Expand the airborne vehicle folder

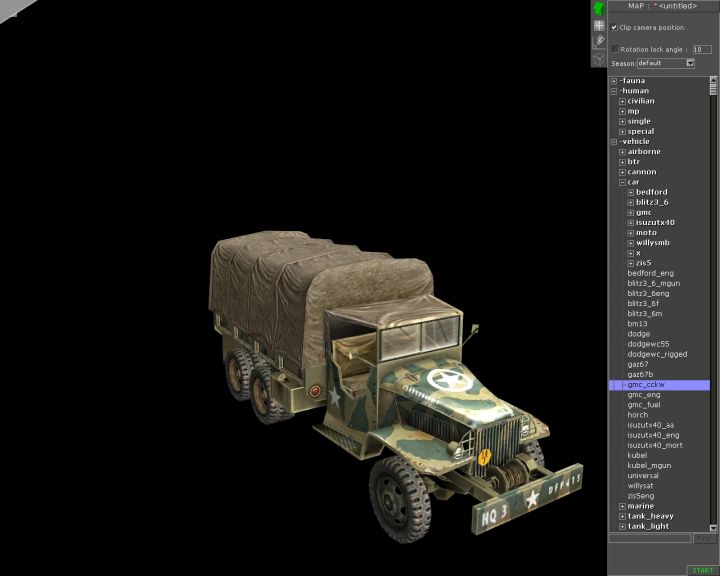(x=622, y=152)
